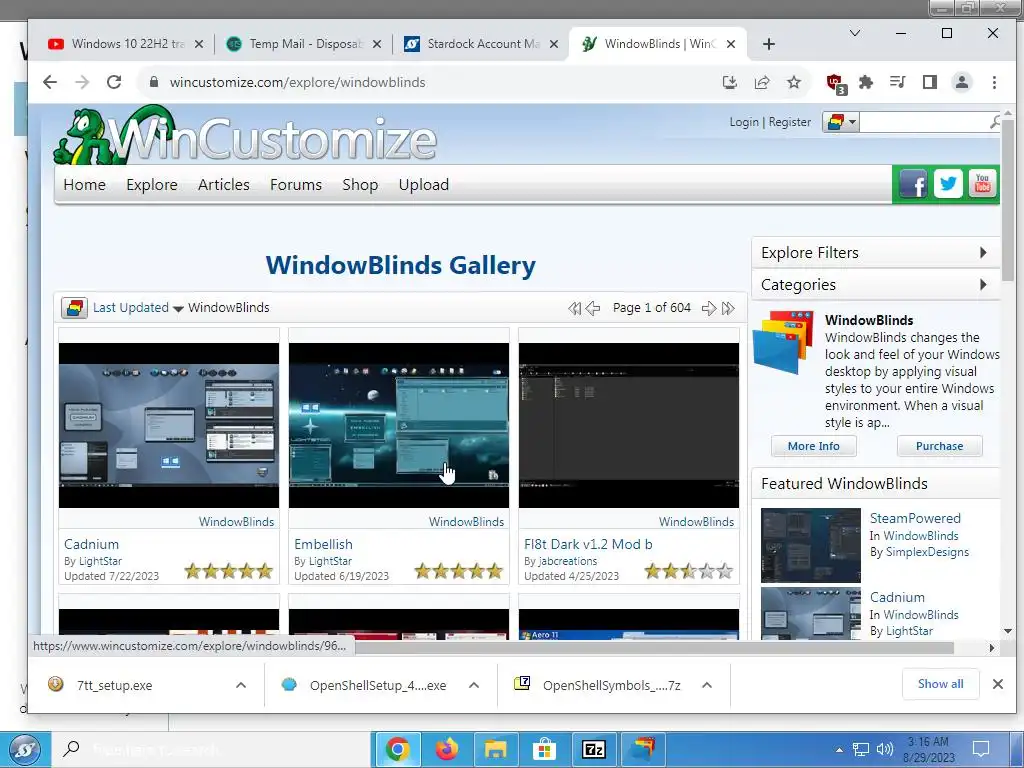Click the Login link
Image resolution: width=1024 pixels, height=768 pixels.
[744, 122]
